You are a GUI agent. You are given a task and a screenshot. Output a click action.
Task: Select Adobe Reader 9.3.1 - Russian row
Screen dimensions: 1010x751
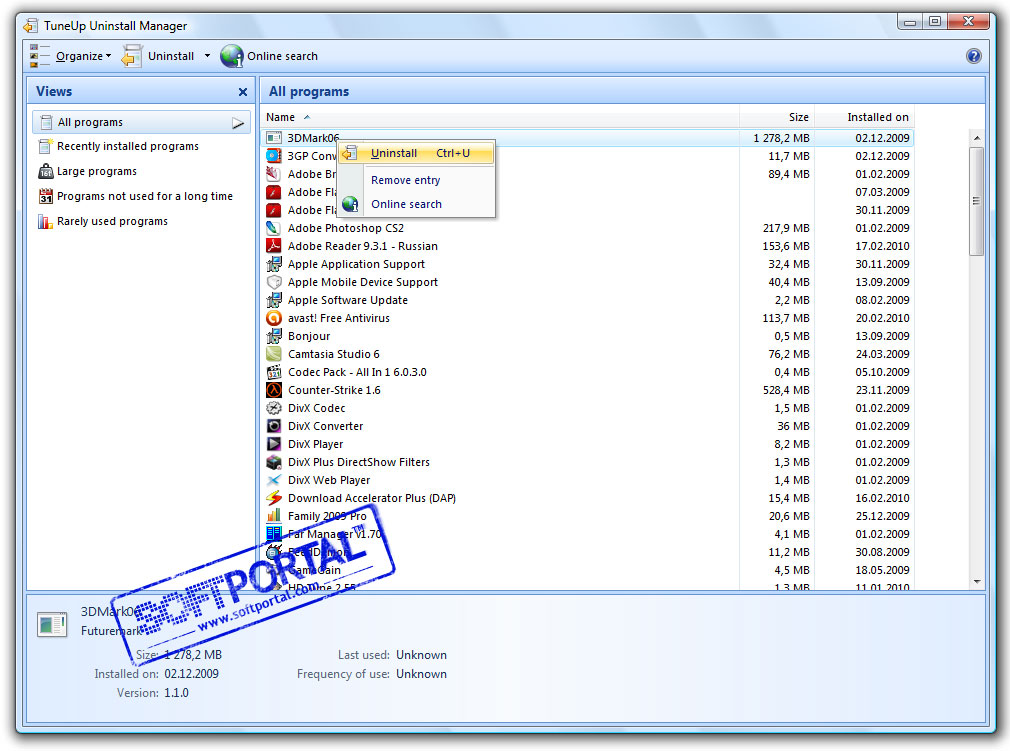click(587, 246)
